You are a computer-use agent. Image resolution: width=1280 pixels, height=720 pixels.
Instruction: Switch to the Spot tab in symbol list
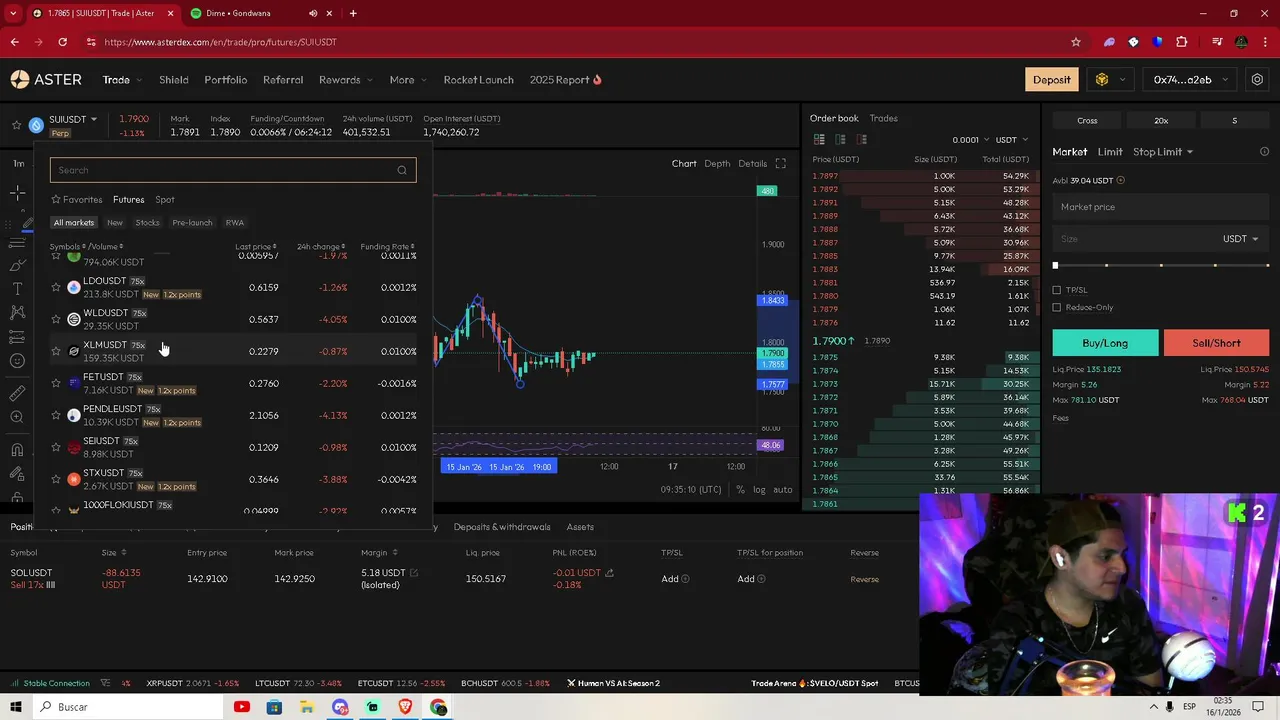(165, 200)
